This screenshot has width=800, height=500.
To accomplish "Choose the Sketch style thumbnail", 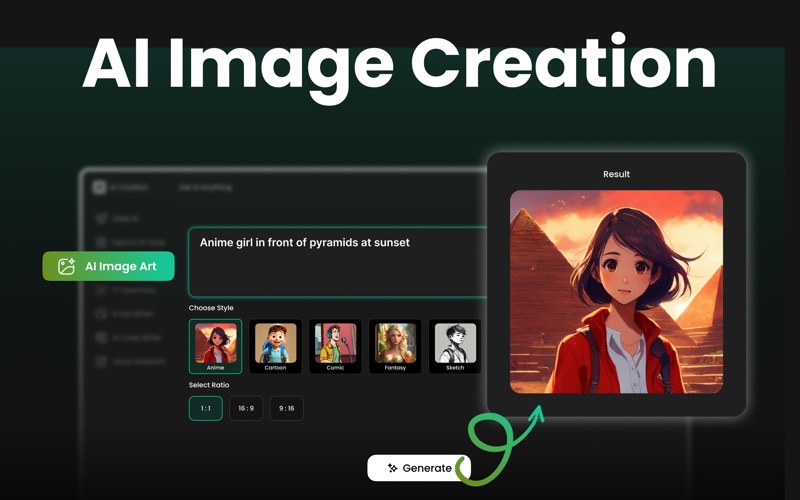I will pos(455,346).
